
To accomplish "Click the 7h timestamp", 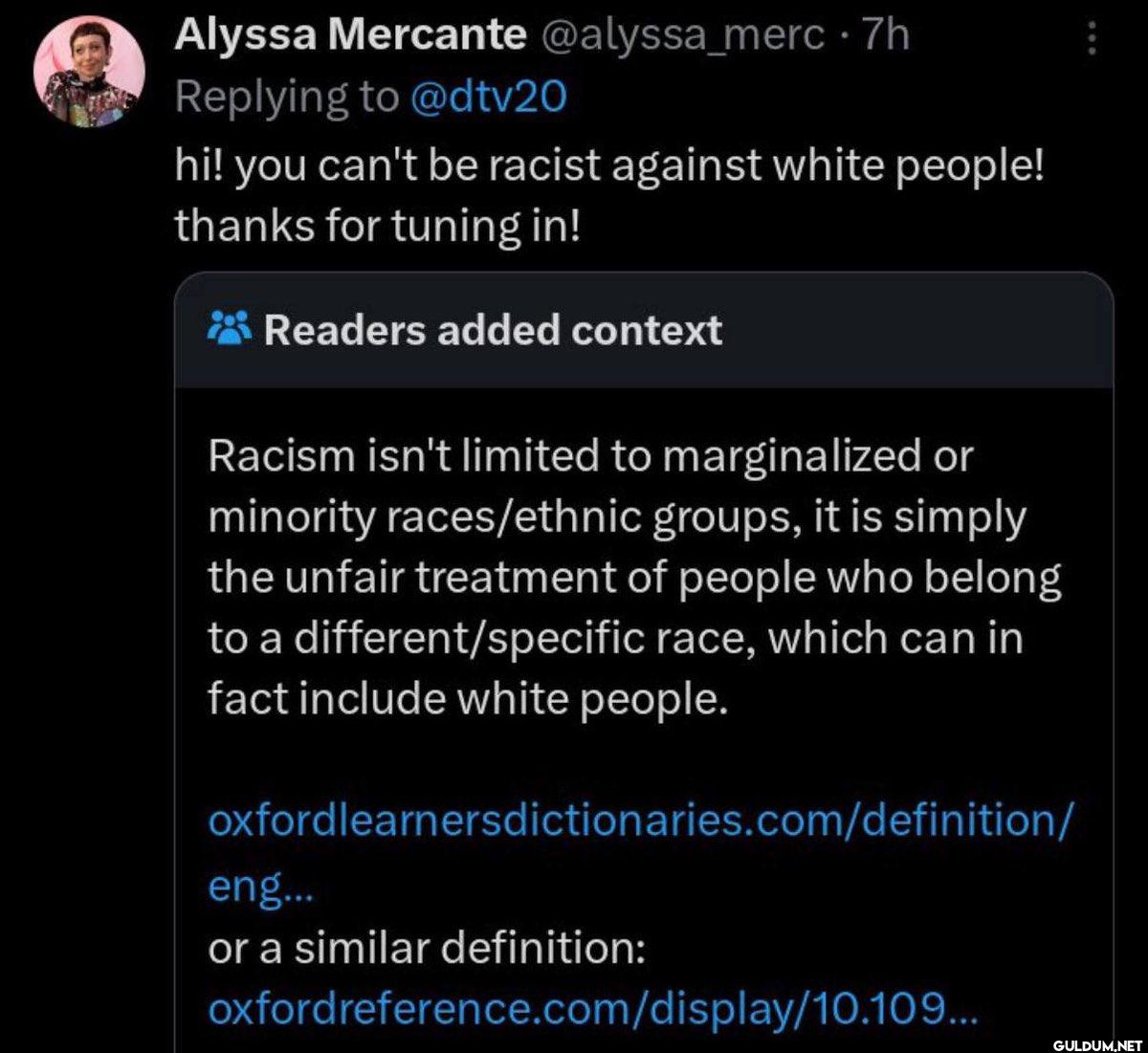I will pyautogui.click(x=885, y=35).
